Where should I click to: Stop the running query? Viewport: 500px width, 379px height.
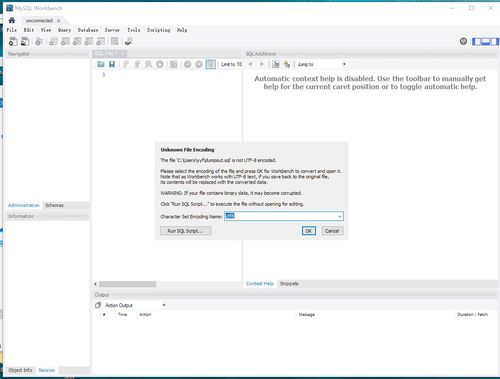(x=160, y=64)
